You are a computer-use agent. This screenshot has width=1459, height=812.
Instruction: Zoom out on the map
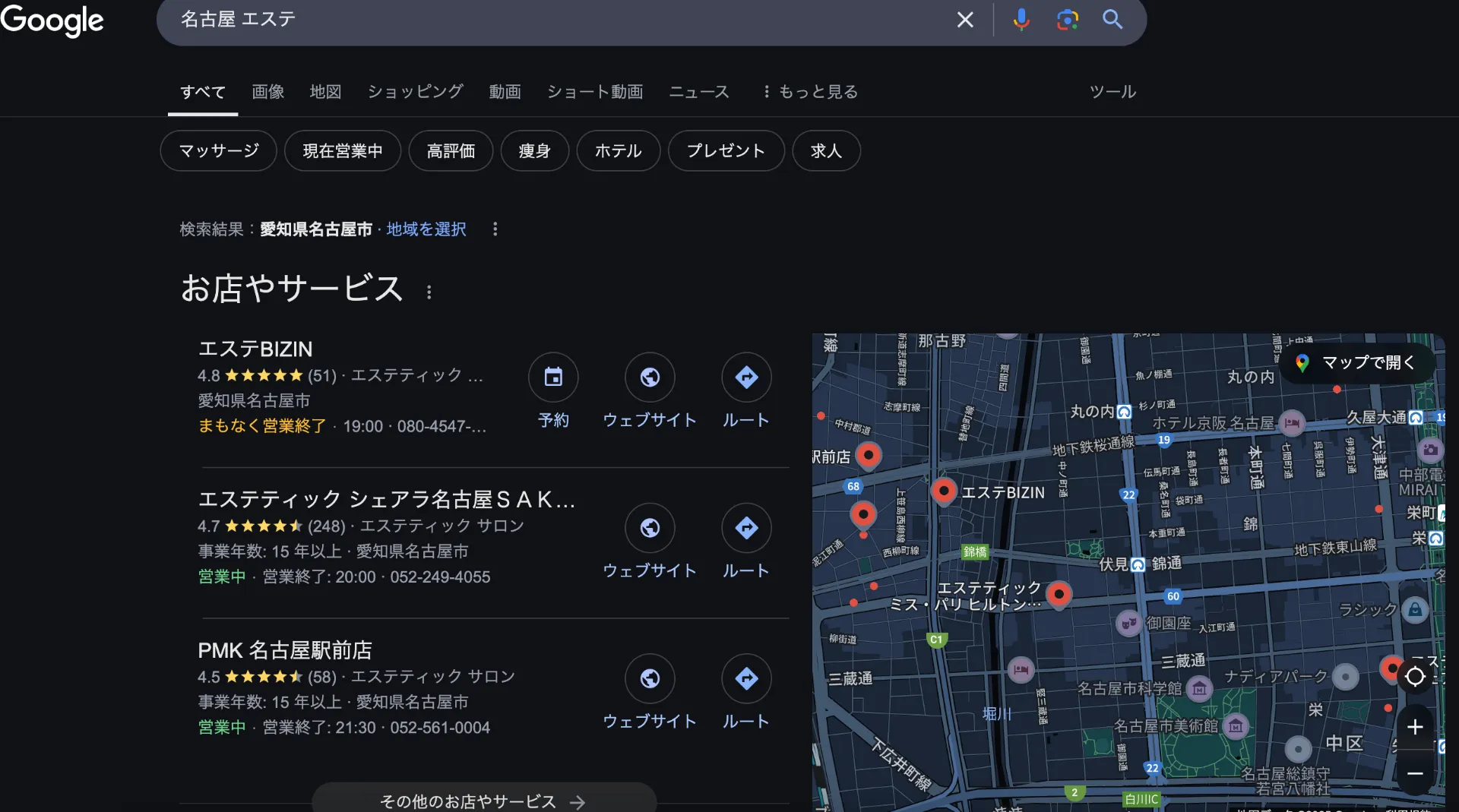pos(1415,773)
